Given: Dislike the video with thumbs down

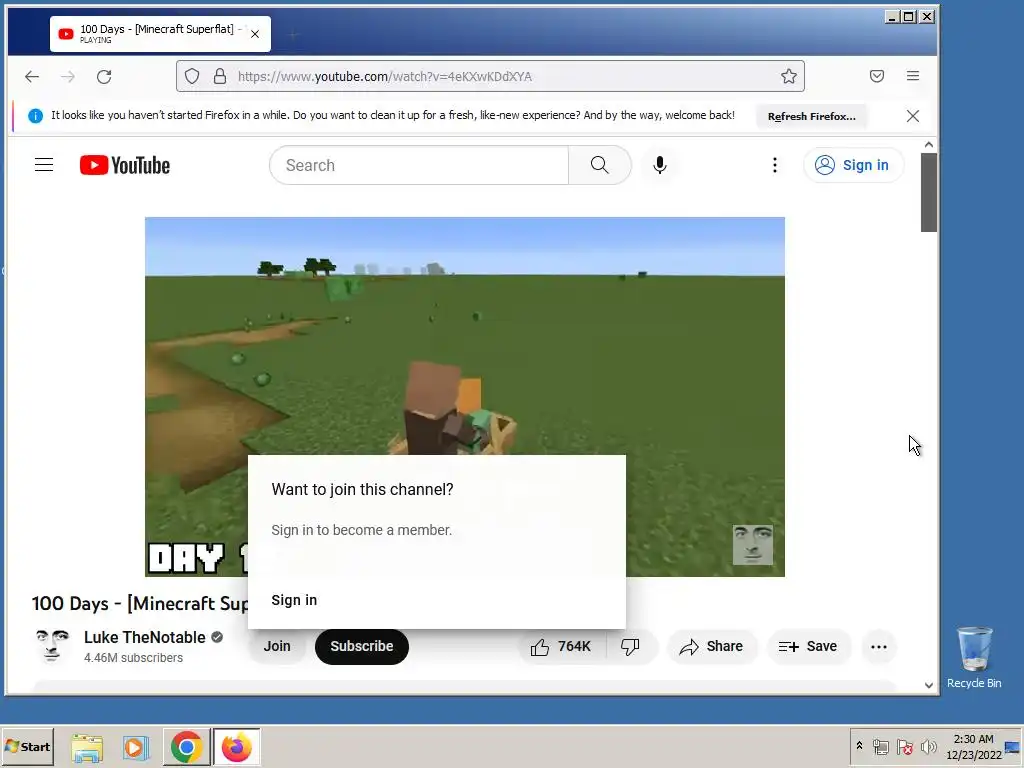Looking at the screenshot, I should (x=630, y=647).
